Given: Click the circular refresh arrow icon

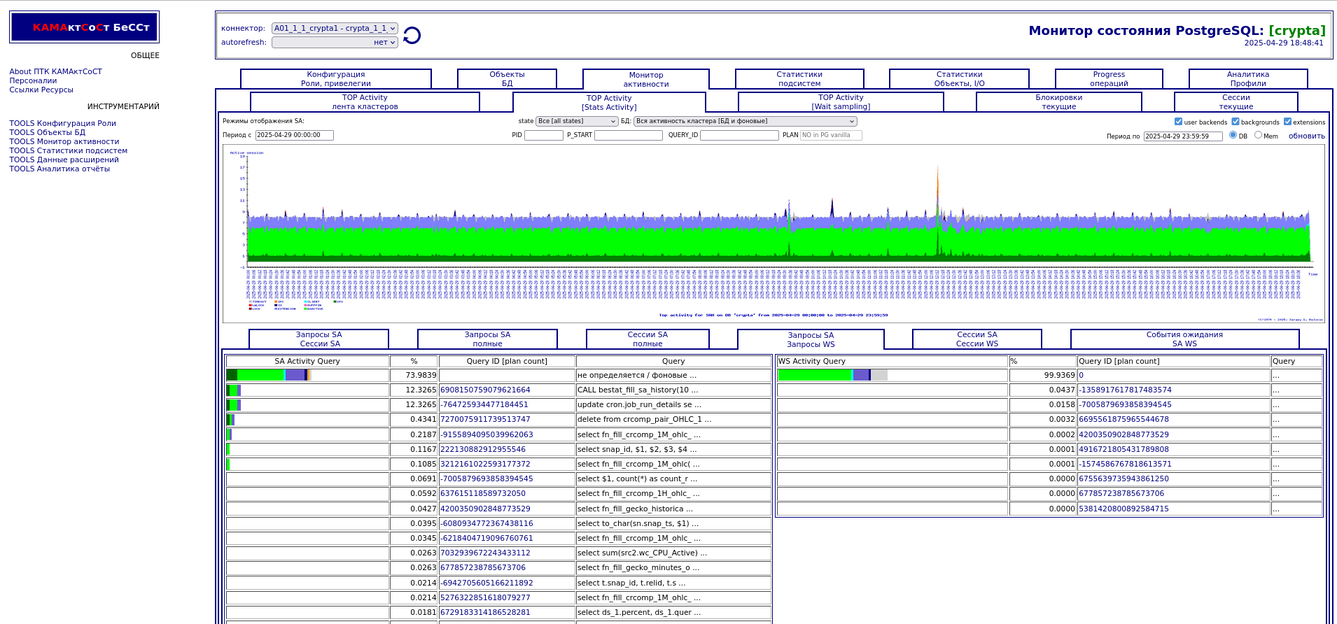Looking at the screenshot, I should pos(411,36).
